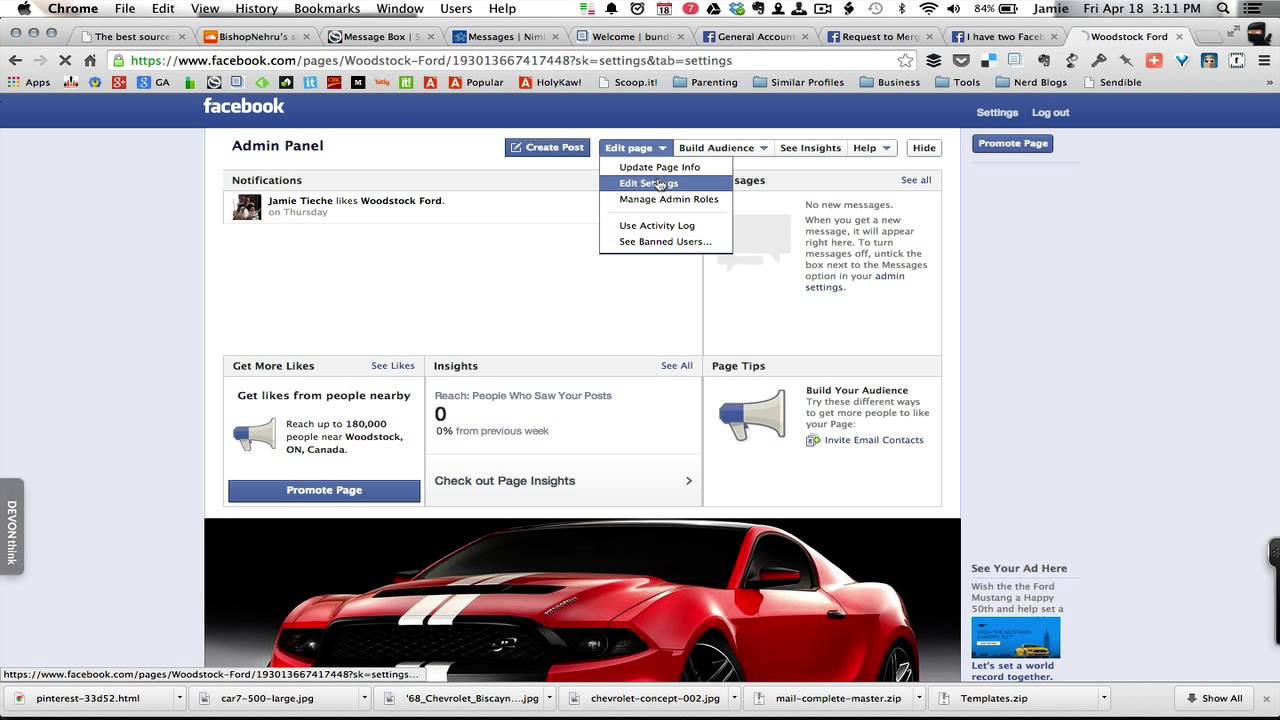Open the DEVONthink side tab
1280x720 pixels.
pos(12,526)
